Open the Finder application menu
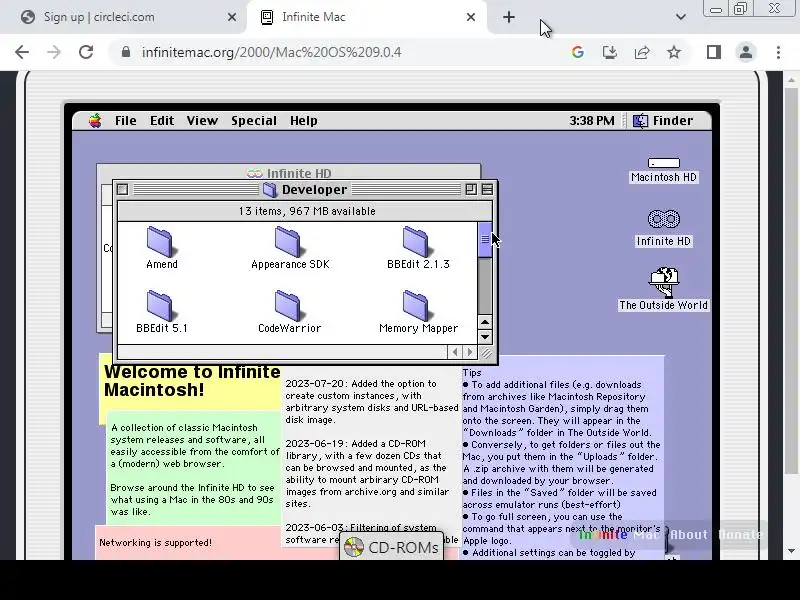Viewport: 800px width, 600px height. [x=663, y=121]
